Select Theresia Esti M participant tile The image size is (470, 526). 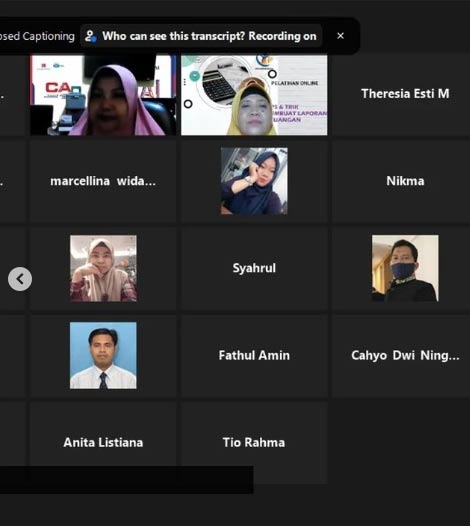(x=401, y=94)
